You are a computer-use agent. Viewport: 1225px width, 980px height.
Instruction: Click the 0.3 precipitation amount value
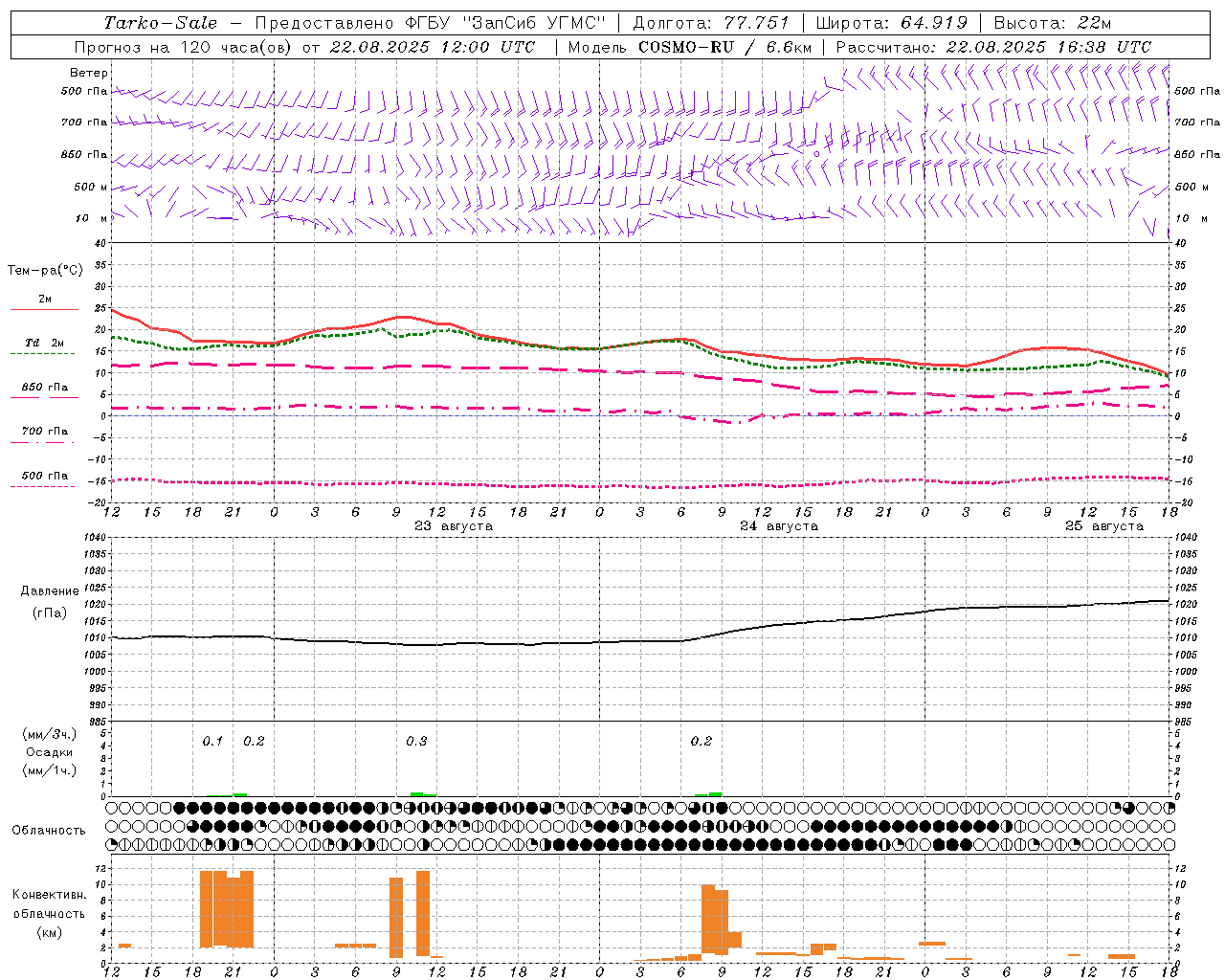click(416, 741)
